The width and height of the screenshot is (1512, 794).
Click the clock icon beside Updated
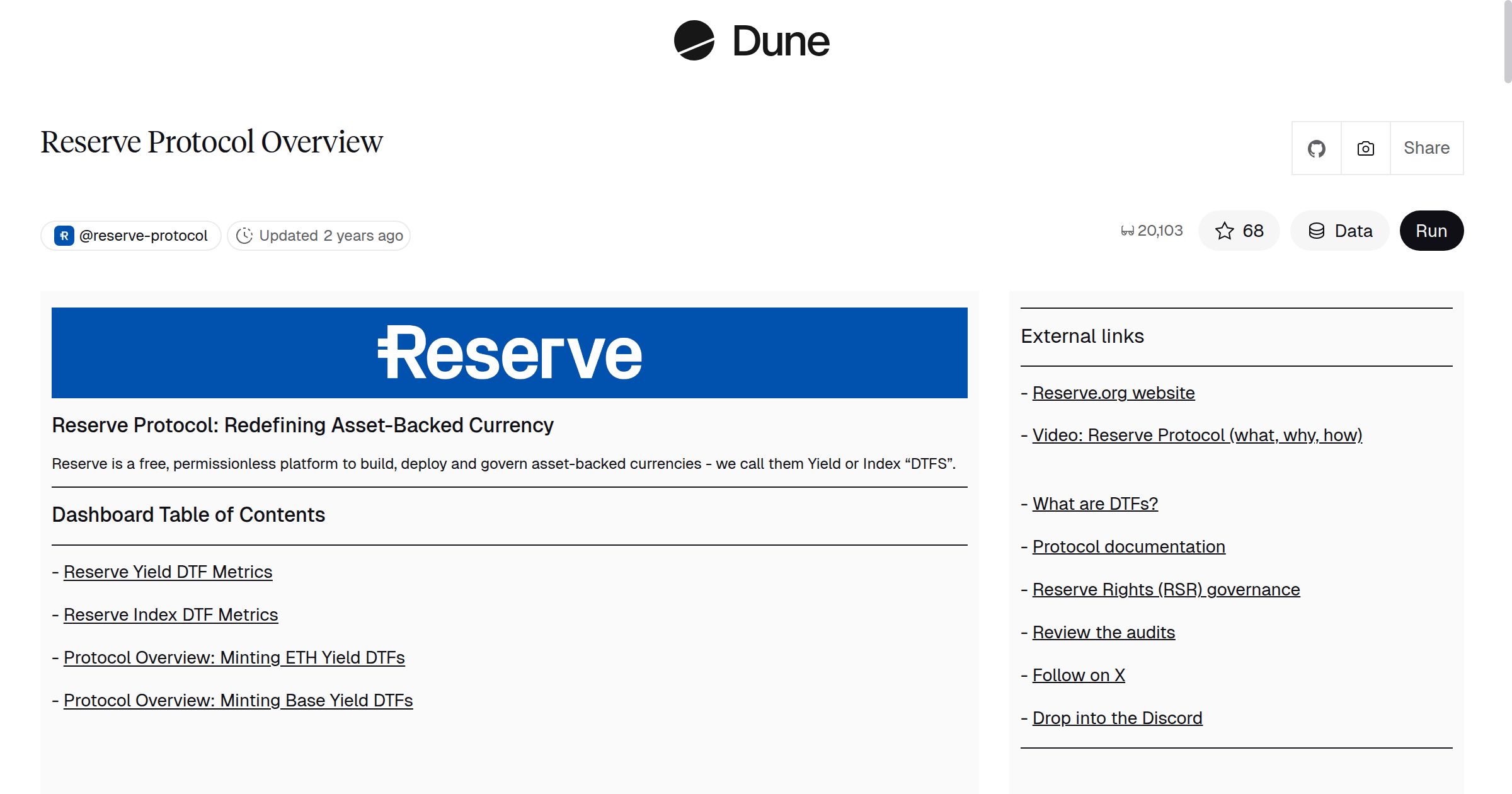tap(246, 235)
